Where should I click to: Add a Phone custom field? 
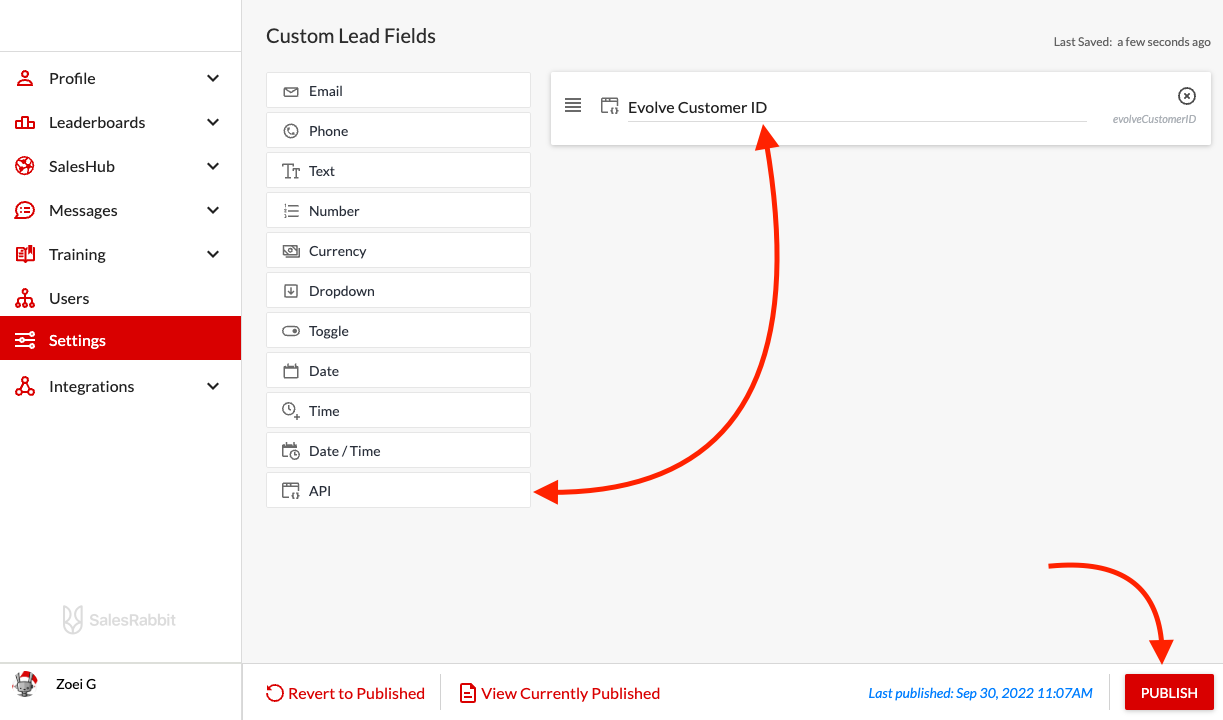pos(398,131)
